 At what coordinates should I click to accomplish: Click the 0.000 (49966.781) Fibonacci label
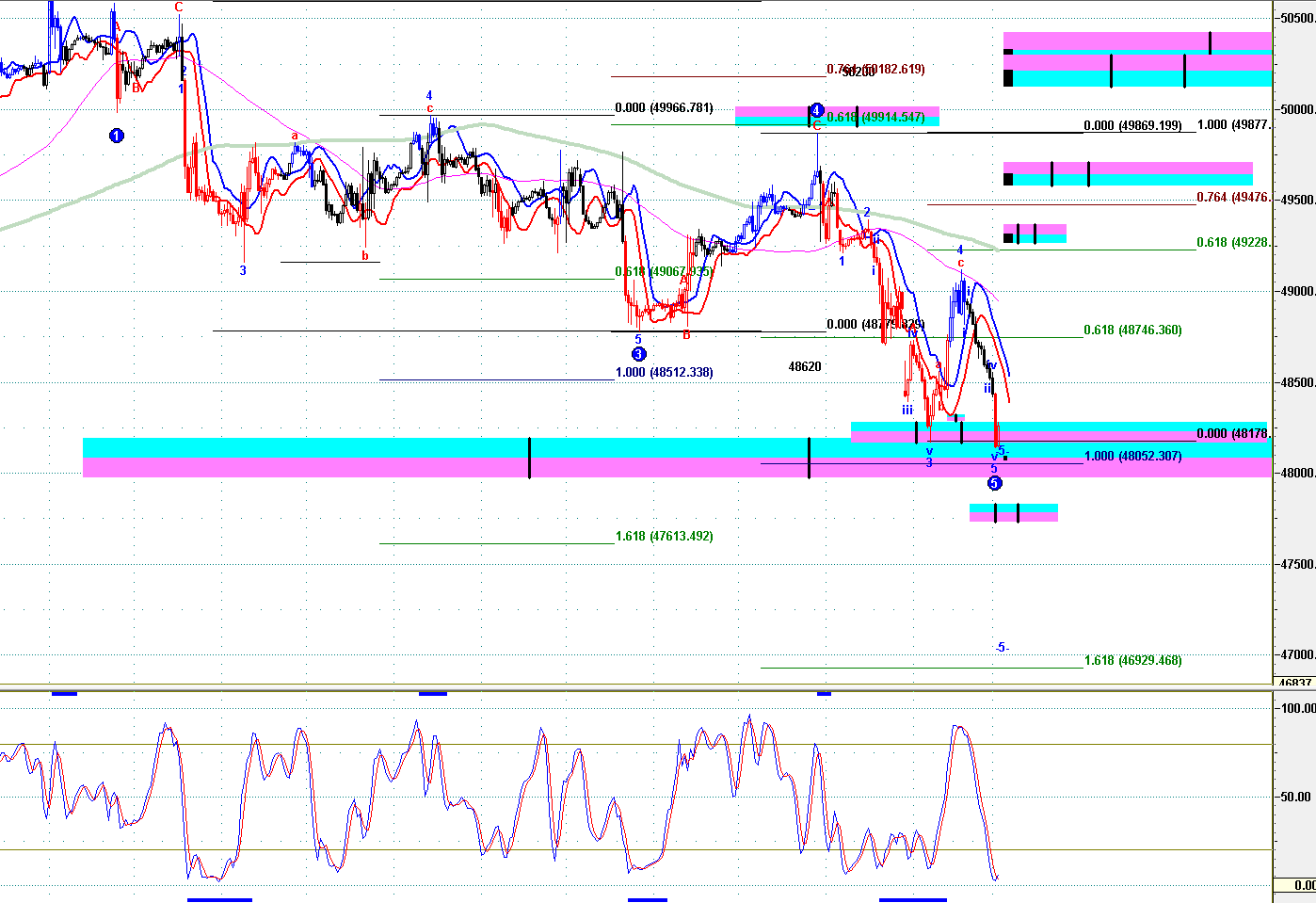click(x=664, y=108)
